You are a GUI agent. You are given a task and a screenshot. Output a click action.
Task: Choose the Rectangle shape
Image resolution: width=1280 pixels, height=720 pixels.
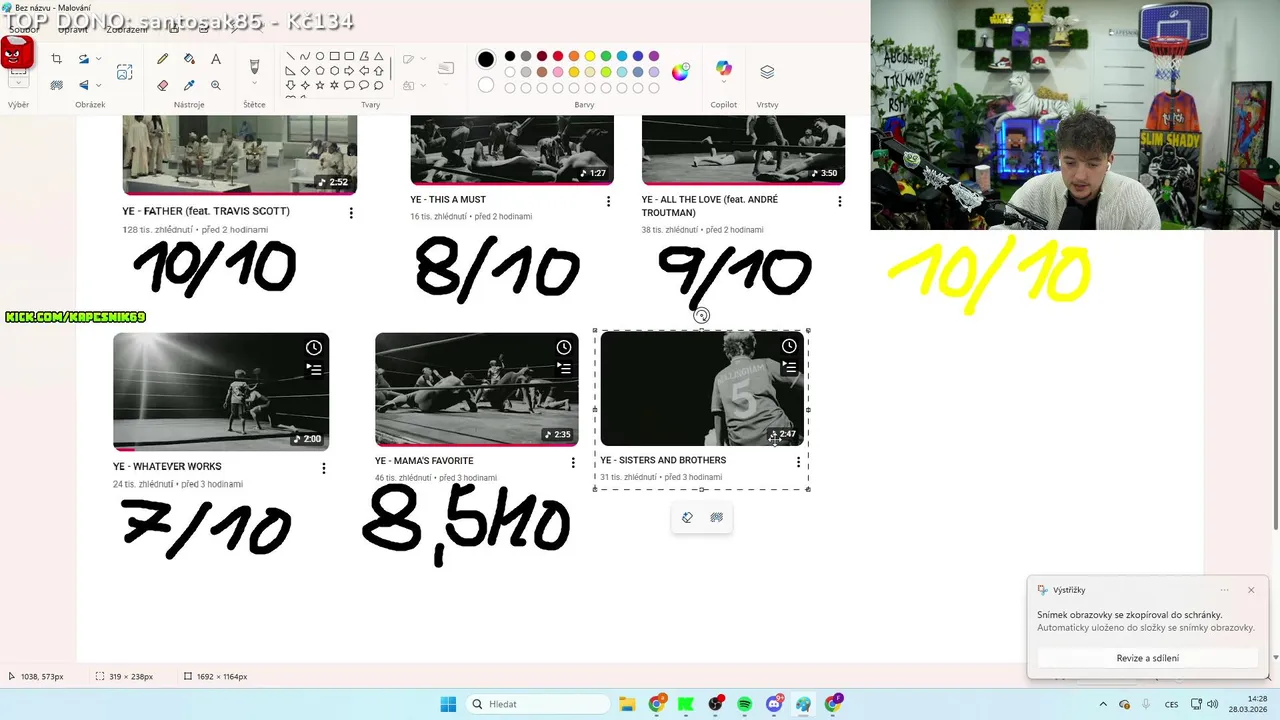335,56
